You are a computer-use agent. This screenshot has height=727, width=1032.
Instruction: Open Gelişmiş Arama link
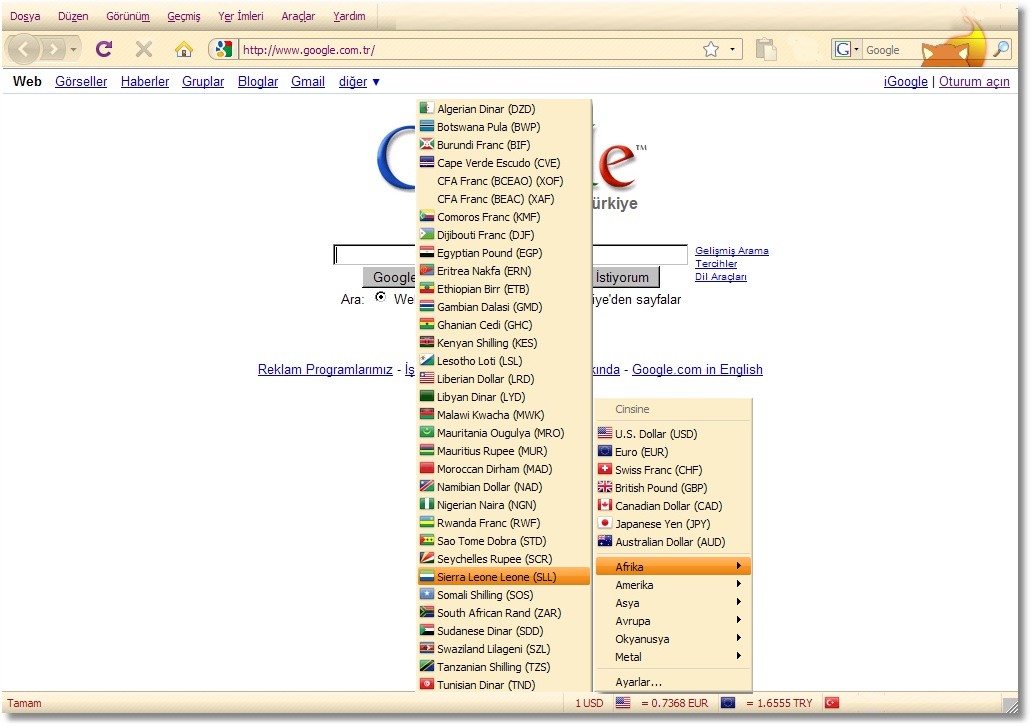point(732,251)
